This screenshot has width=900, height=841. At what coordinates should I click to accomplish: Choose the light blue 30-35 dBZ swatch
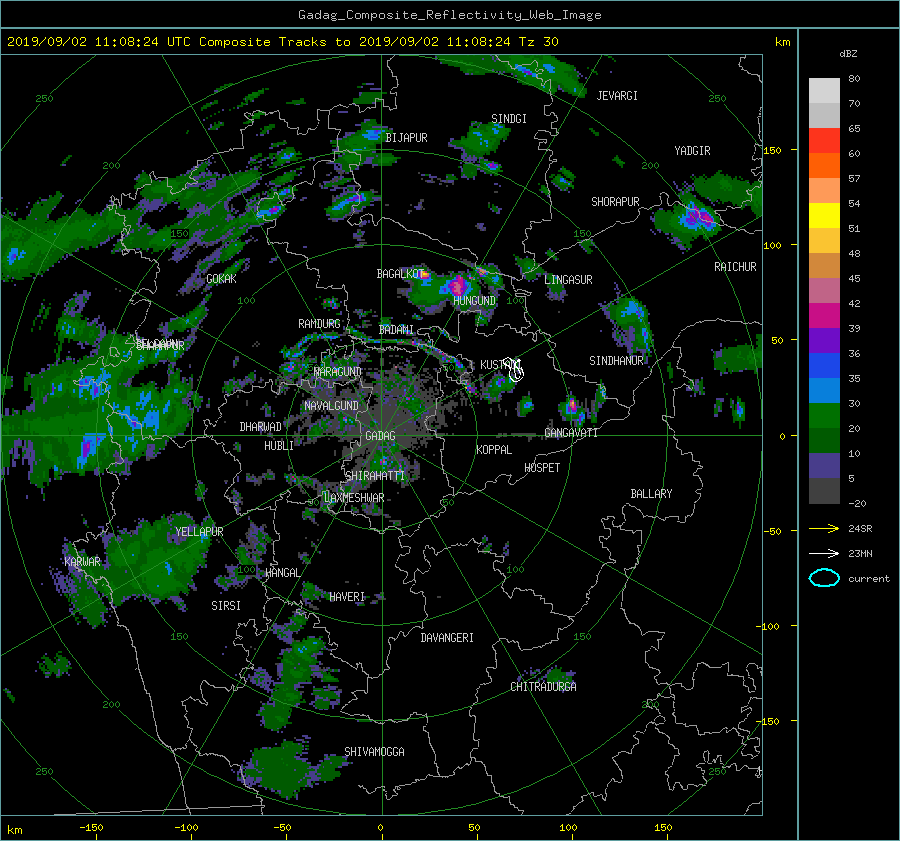pos(824,391)
